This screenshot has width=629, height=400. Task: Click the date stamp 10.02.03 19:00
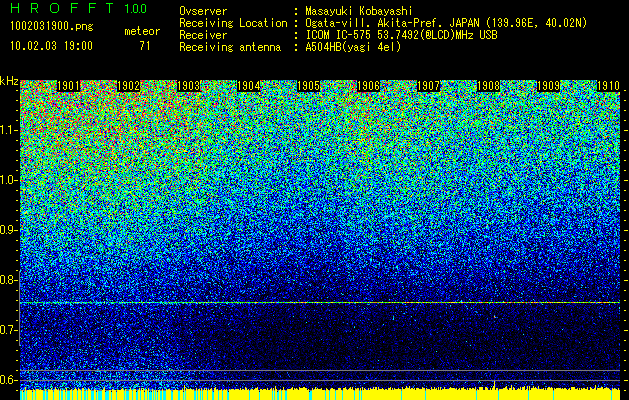(x=51, y=46)
